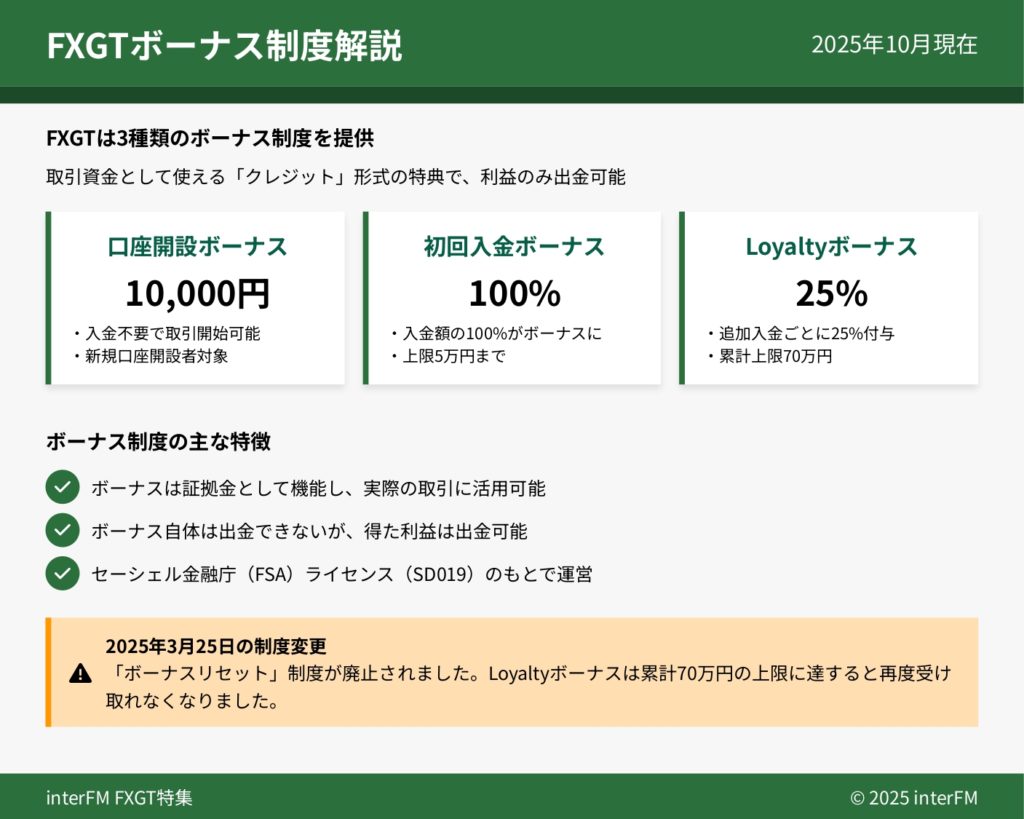Click the FXGTは3種類のボーナス制度を提供 heading

tap(210, 138)
